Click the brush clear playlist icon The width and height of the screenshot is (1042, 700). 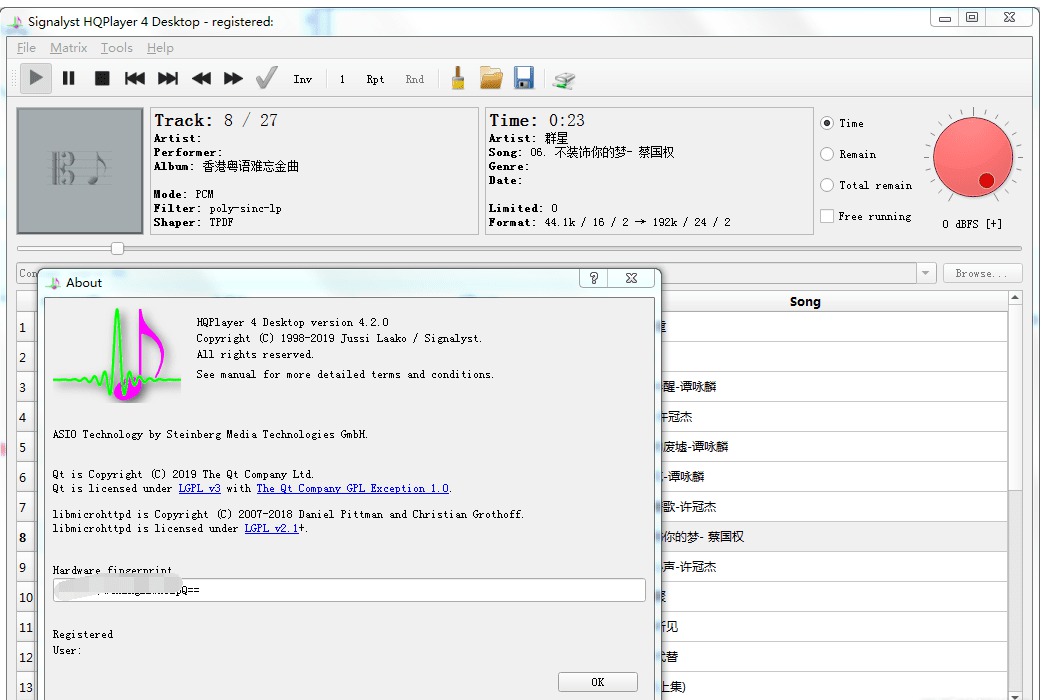pos(458,78)
